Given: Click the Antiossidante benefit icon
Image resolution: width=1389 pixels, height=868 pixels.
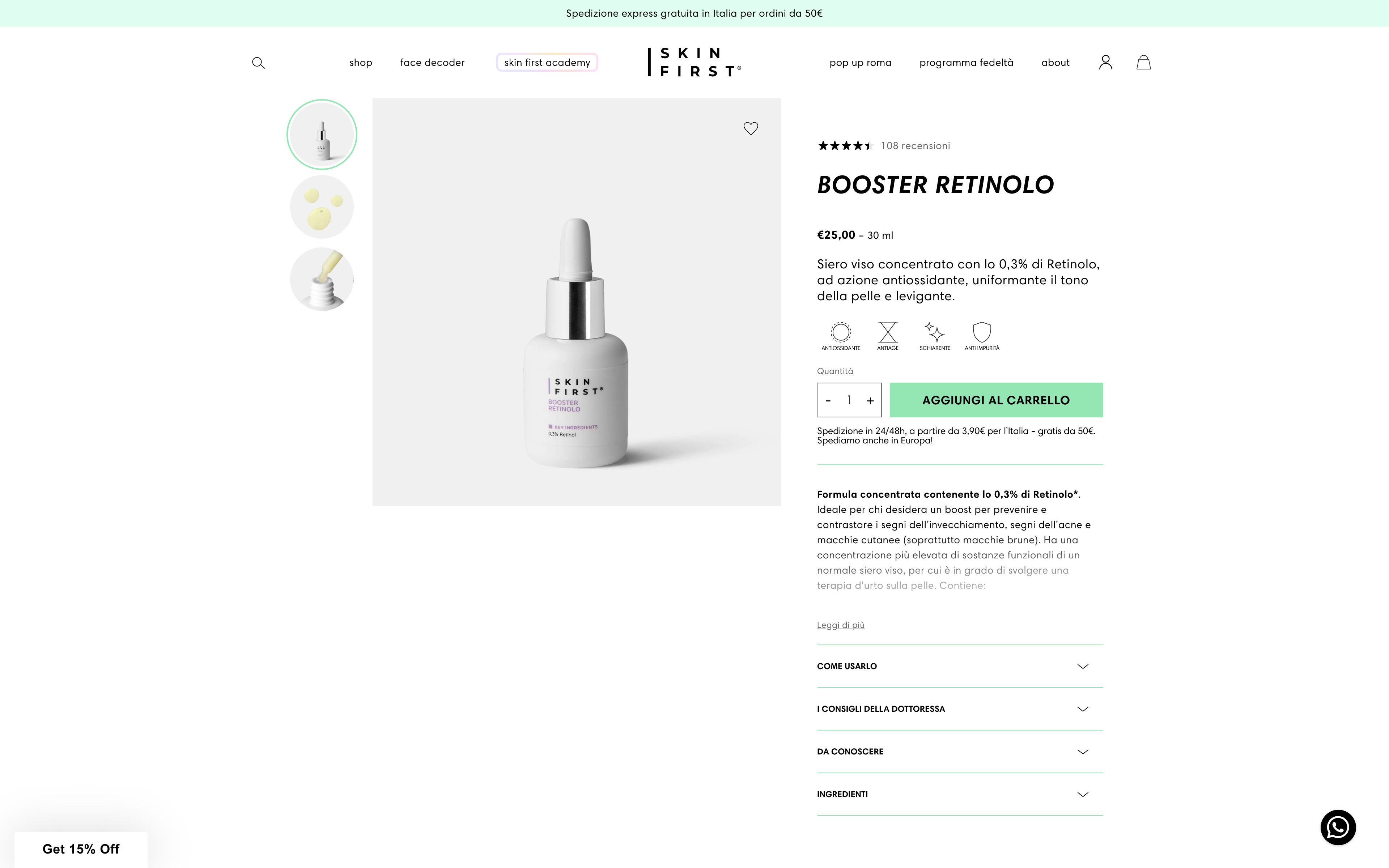Looking at the screenshot, I should [x=841, y=332].
